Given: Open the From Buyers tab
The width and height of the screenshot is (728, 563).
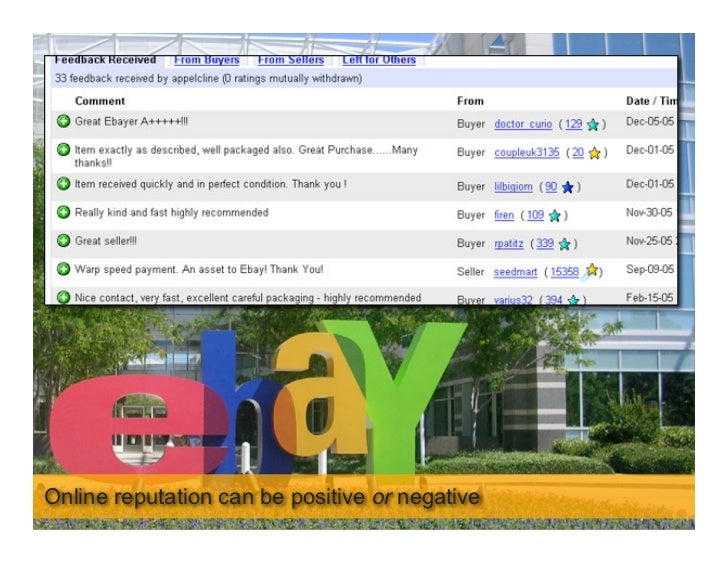Looking at the screenshot, I should pos(207,60).
